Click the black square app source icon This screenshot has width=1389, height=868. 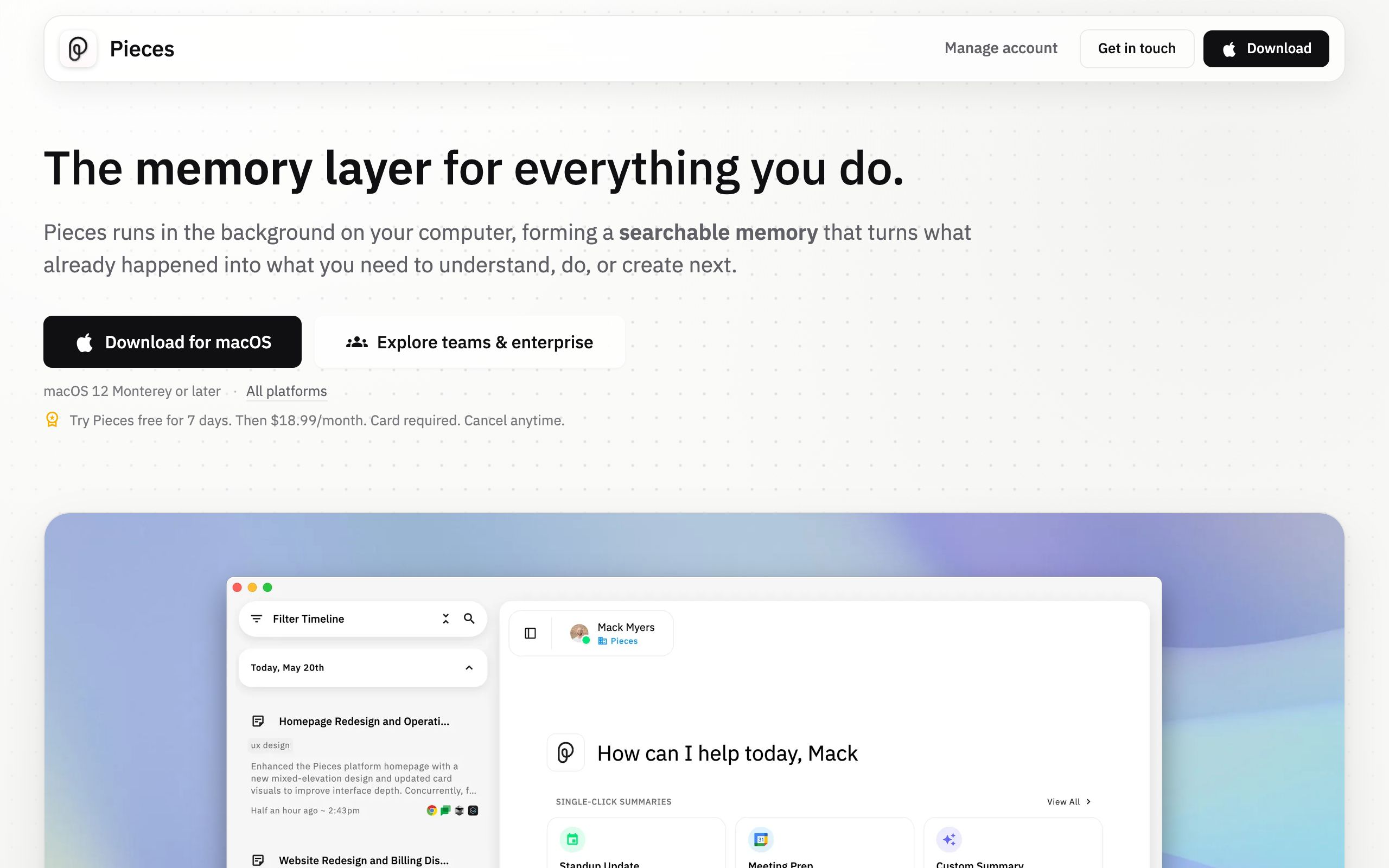pos(473,810)
